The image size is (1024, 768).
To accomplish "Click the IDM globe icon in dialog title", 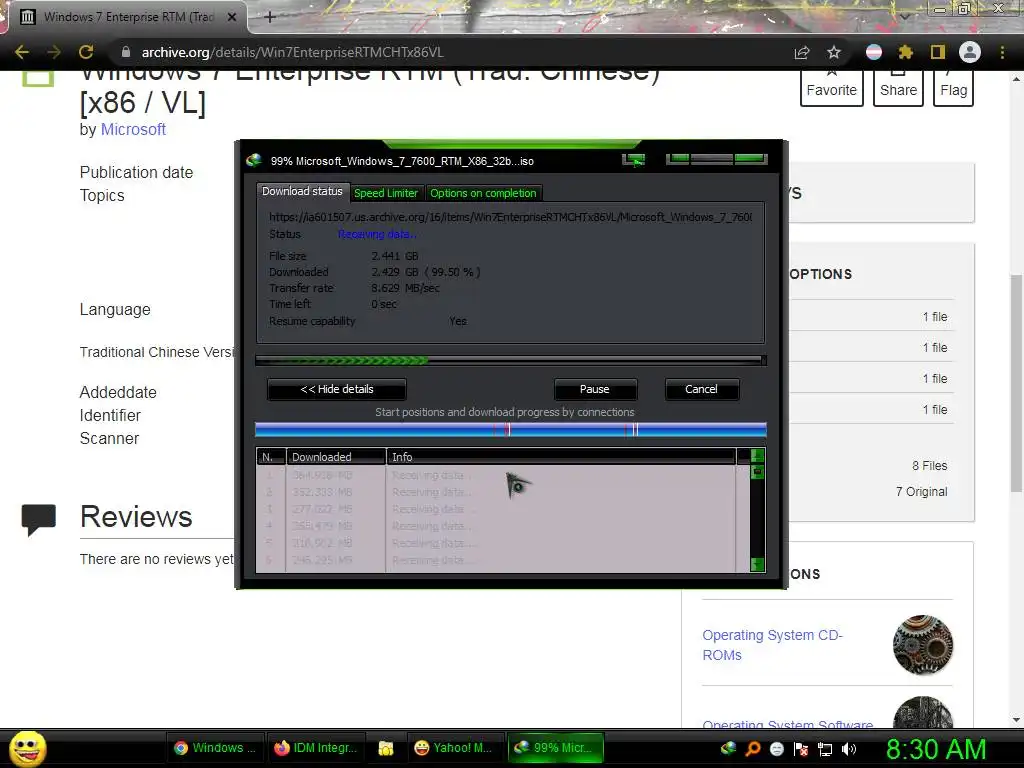I will point(254,161).
